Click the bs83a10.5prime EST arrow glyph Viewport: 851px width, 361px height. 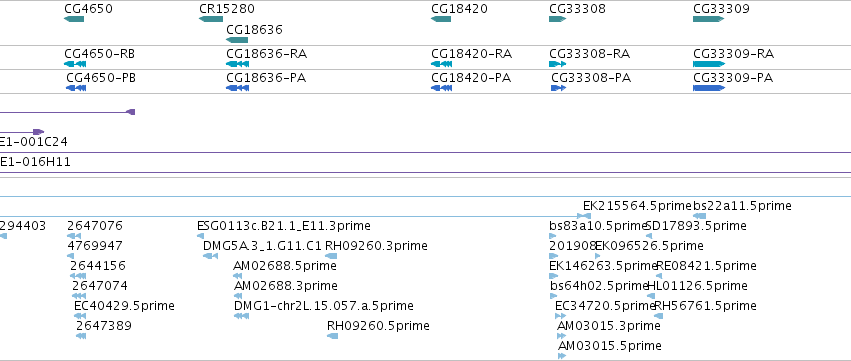point(552,236)
